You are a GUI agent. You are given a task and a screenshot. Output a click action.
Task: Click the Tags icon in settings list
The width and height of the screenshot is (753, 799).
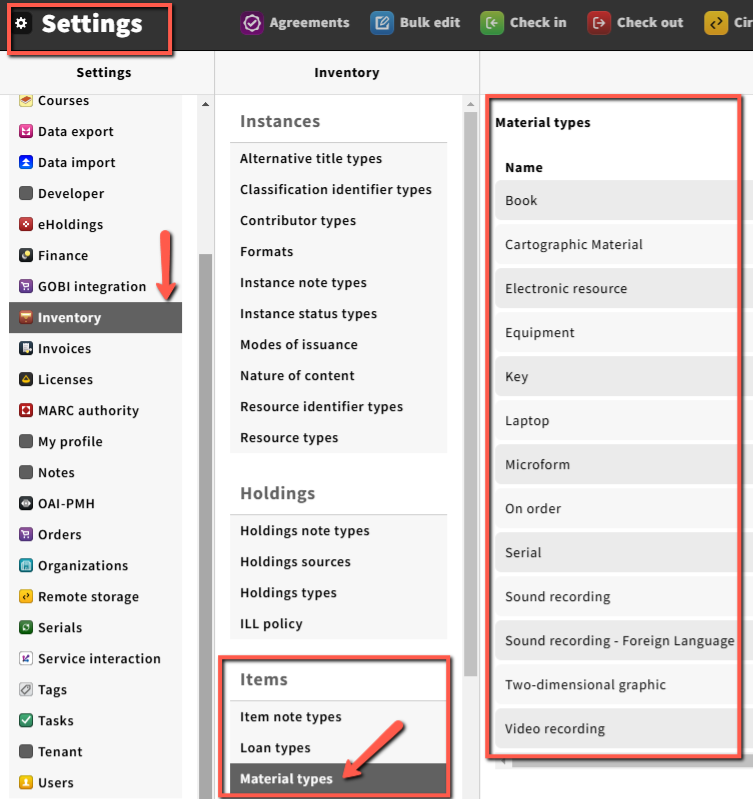point(26,690)
